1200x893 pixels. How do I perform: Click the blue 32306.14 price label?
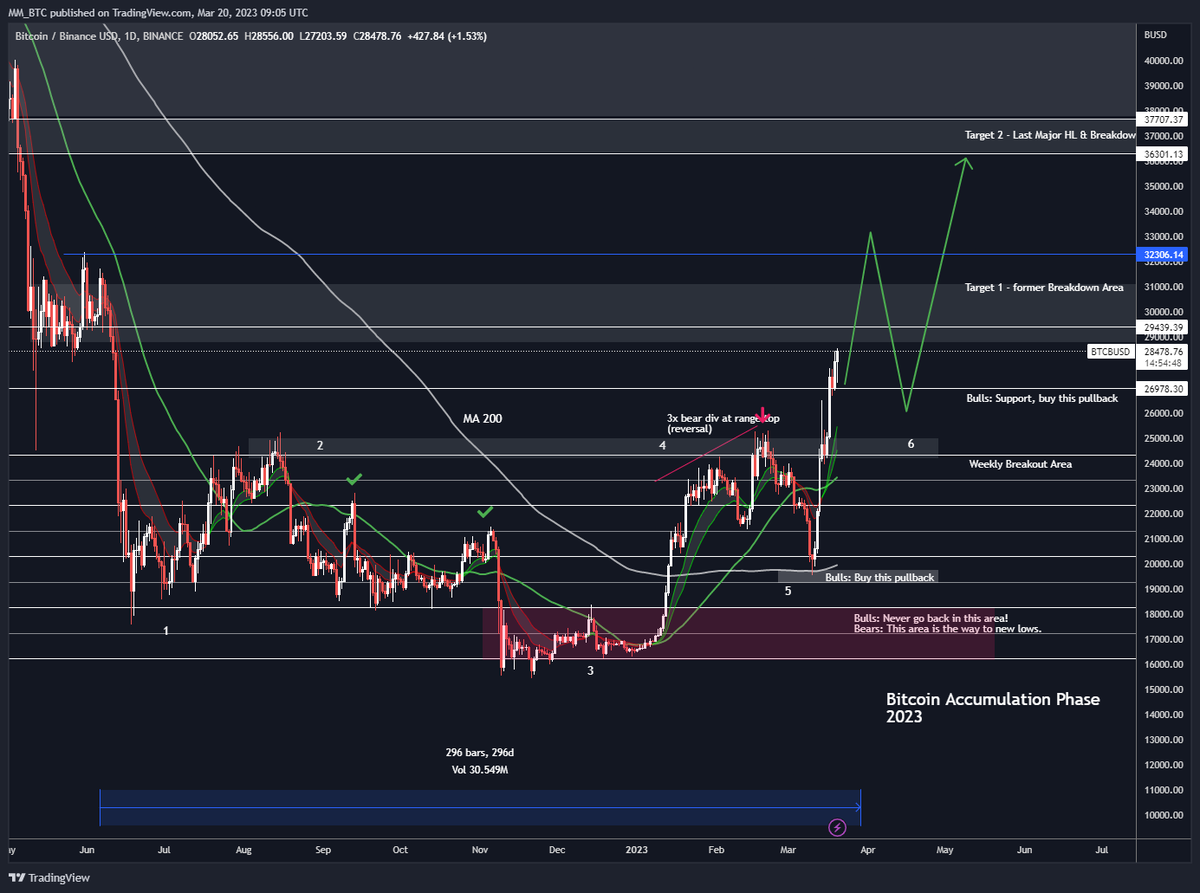1164,255
